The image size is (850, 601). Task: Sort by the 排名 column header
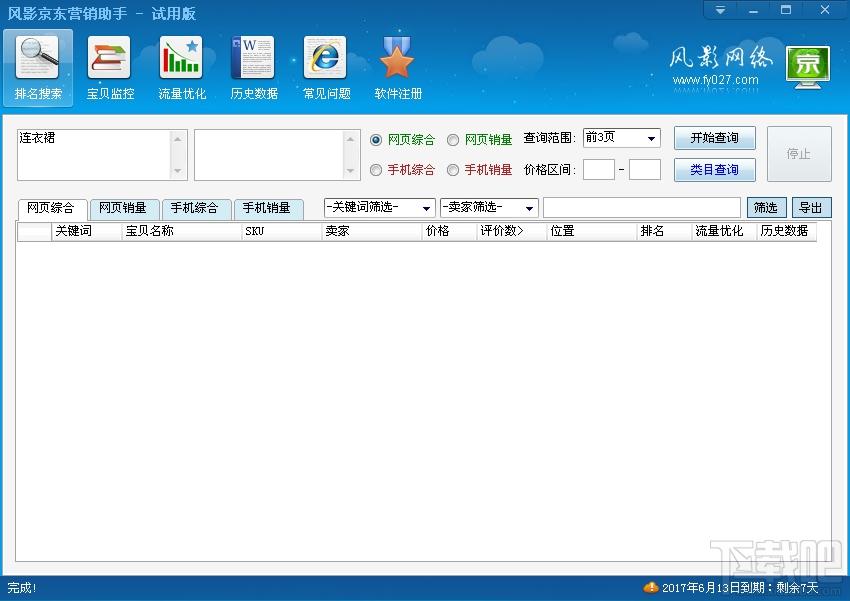665,231
